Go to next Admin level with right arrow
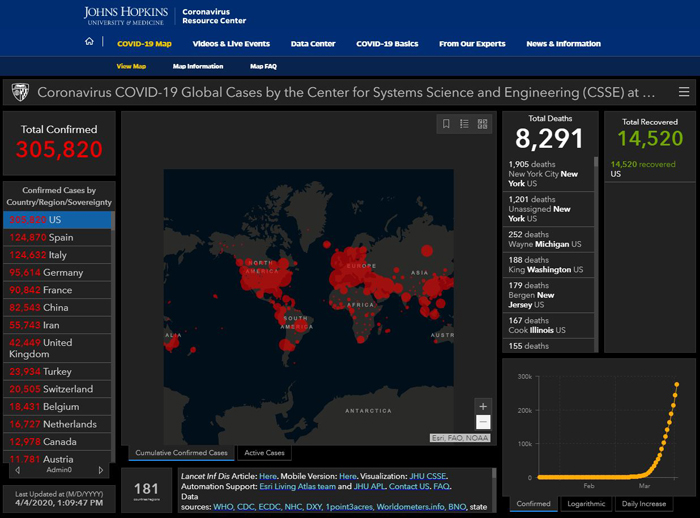Image resolution: width=700 pixels, height=518 pixels. [x=101, y=470]
